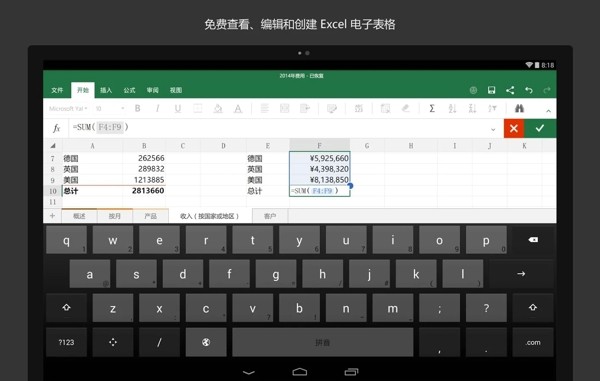Undo the last action
The image size is (600, 381).
click(529, 90)
